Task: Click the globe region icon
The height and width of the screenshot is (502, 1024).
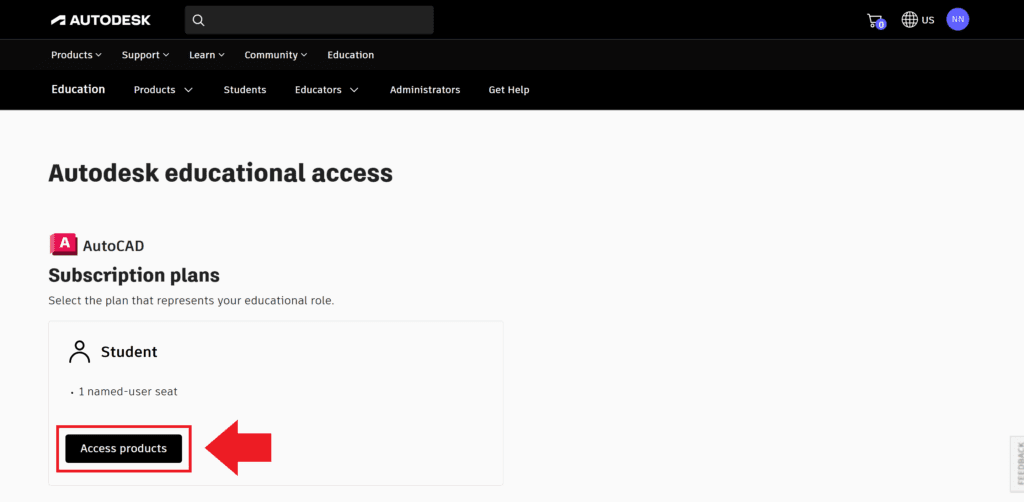Action: pos(909,20)
